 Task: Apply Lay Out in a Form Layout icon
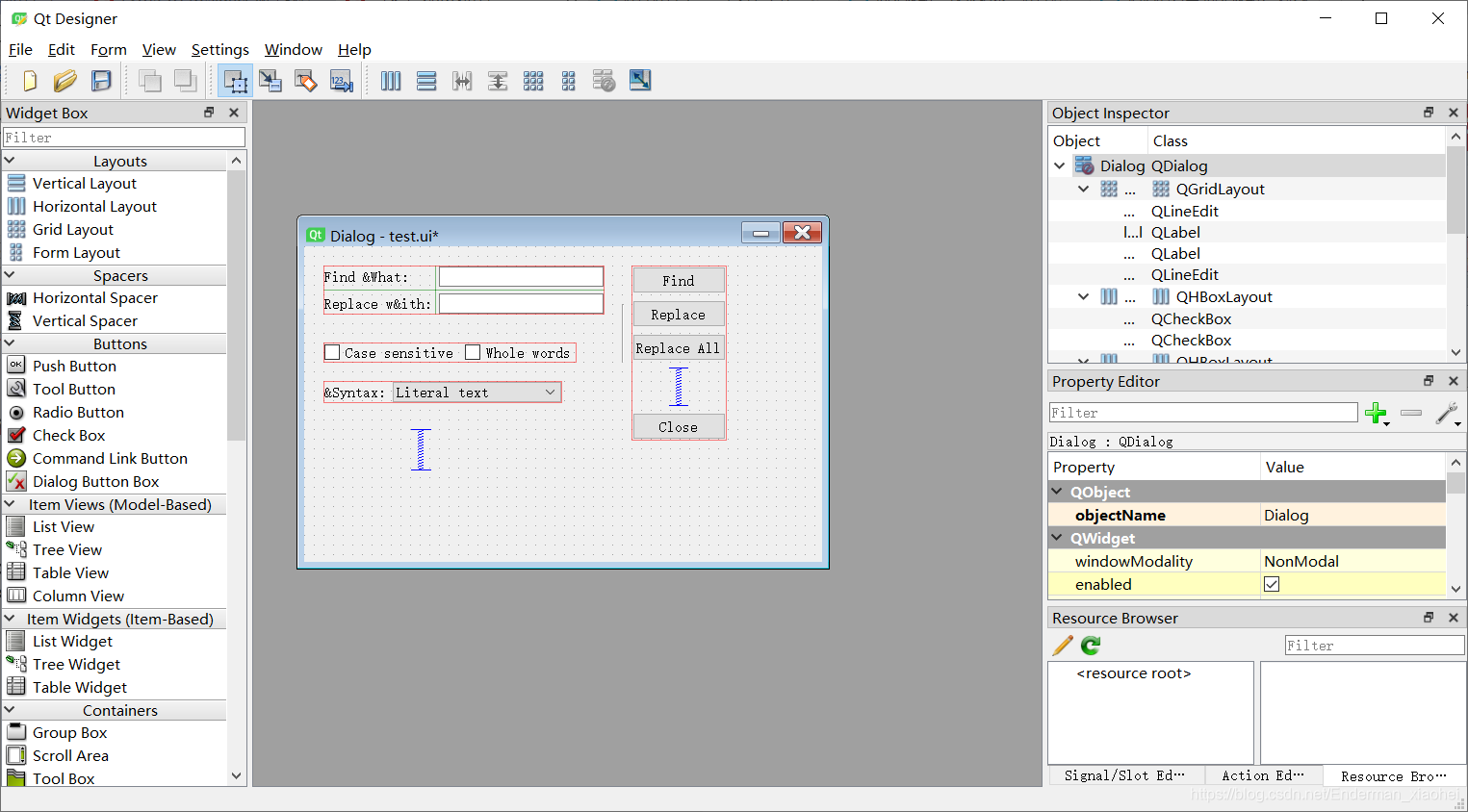(x=569, y=81)
